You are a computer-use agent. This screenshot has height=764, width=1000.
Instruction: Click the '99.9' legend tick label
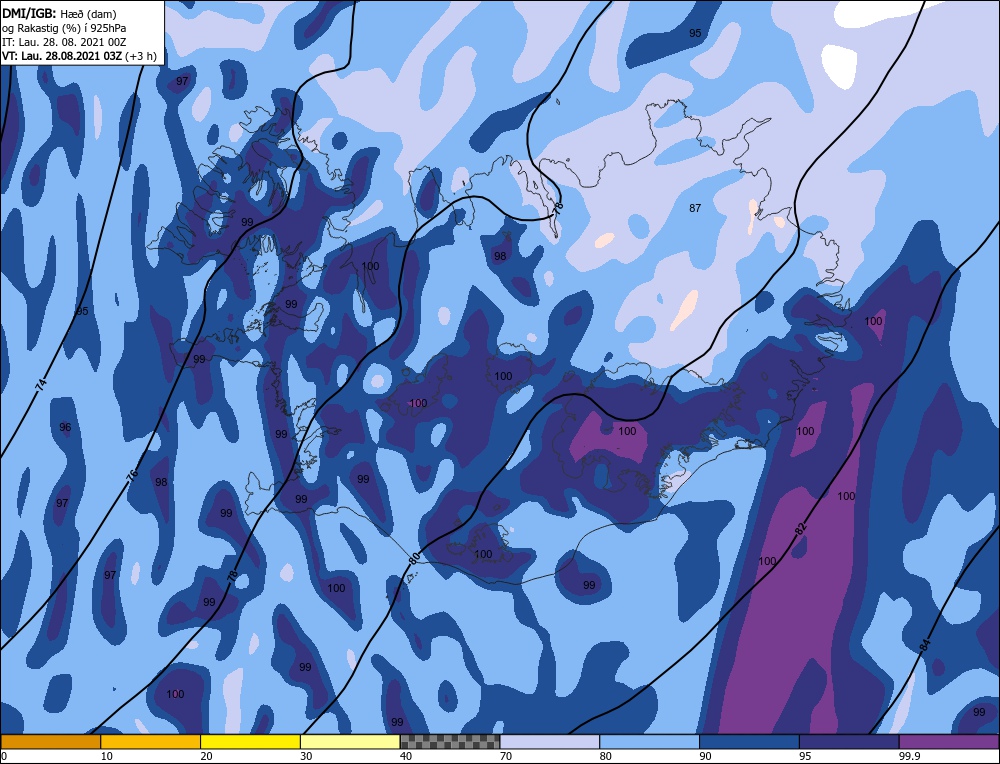click(908, 756)
